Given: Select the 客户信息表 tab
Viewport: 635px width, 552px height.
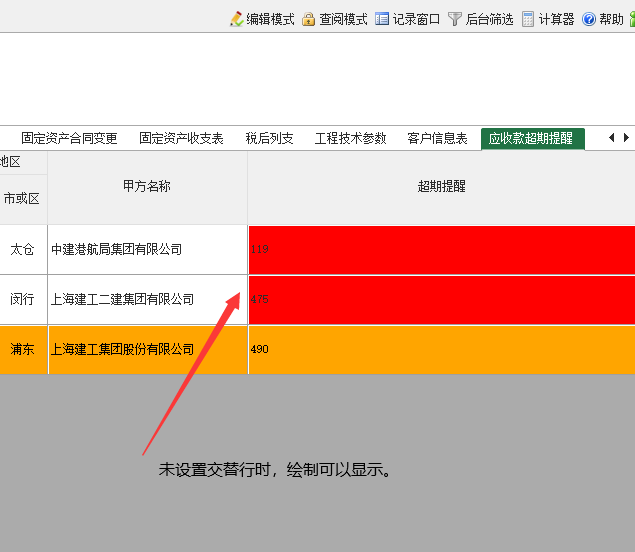Looking at the screenshot, I should point(437,139).
